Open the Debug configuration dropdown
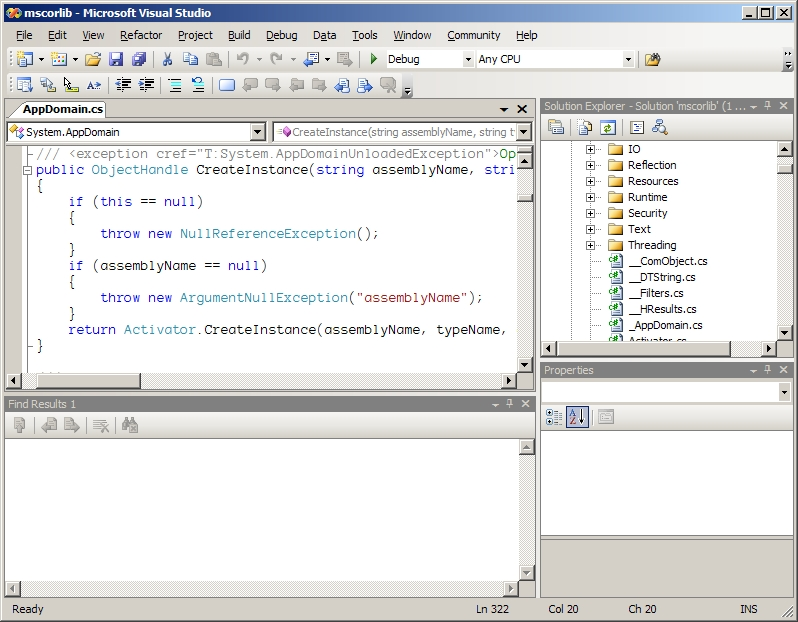The height and width of the screenshot is (622, 798). [468, 60]
